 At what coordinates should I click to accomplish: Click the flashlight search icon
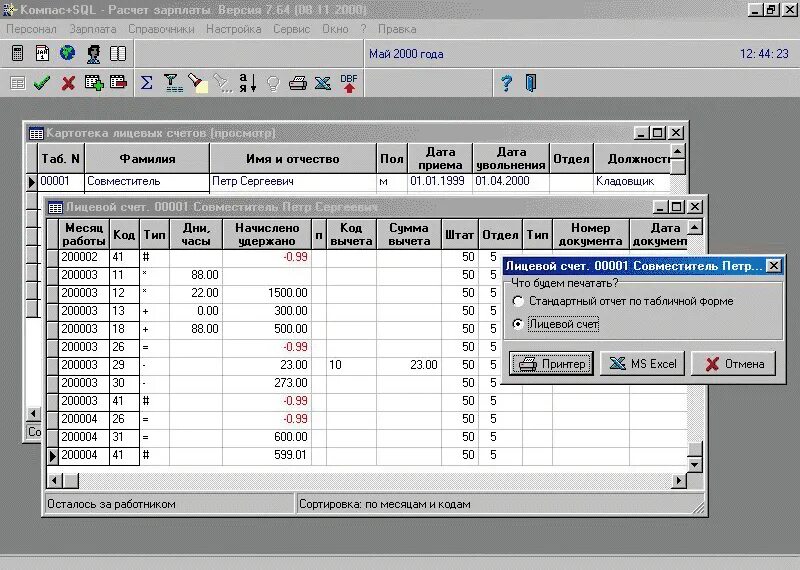[198, 83]
